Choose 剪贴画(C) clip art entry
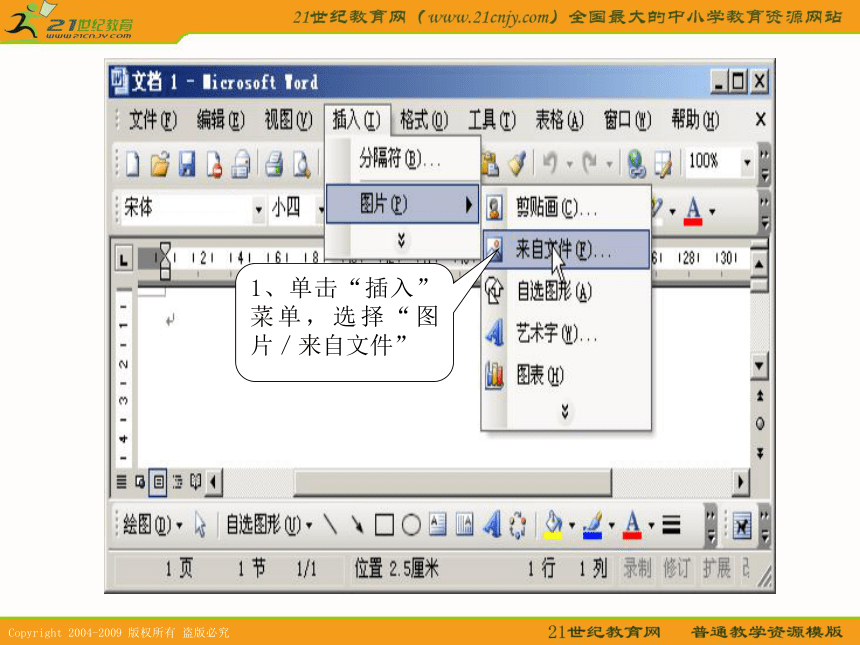860x645 pixels. point(566,208)
